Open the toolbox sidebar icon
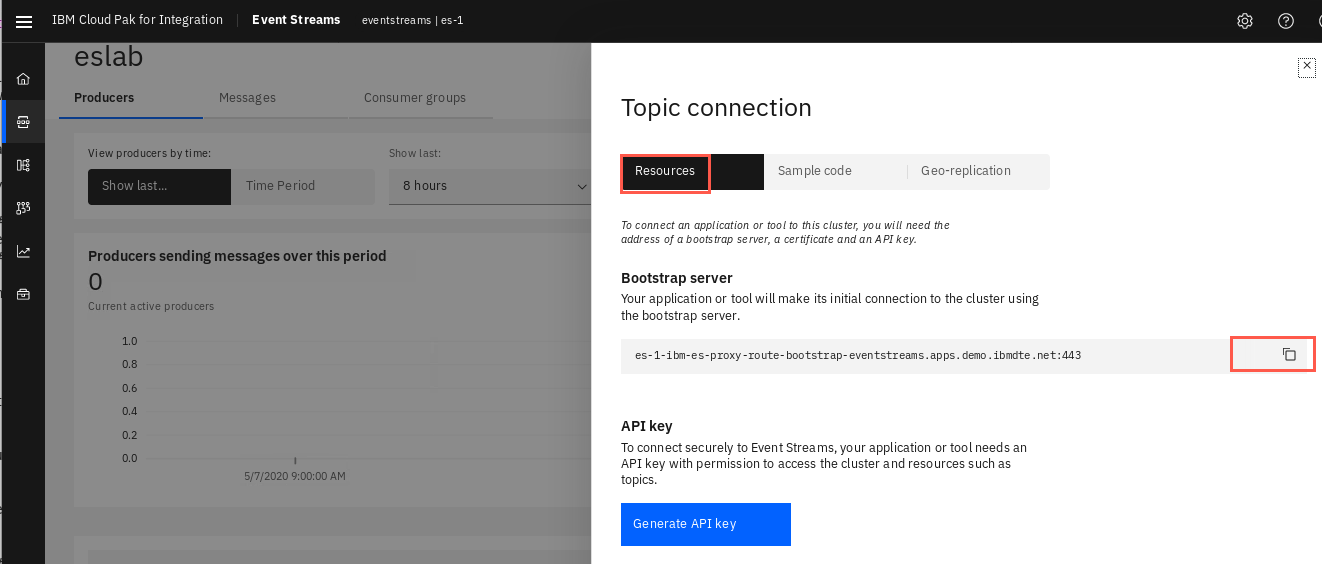 pos(23,294)
